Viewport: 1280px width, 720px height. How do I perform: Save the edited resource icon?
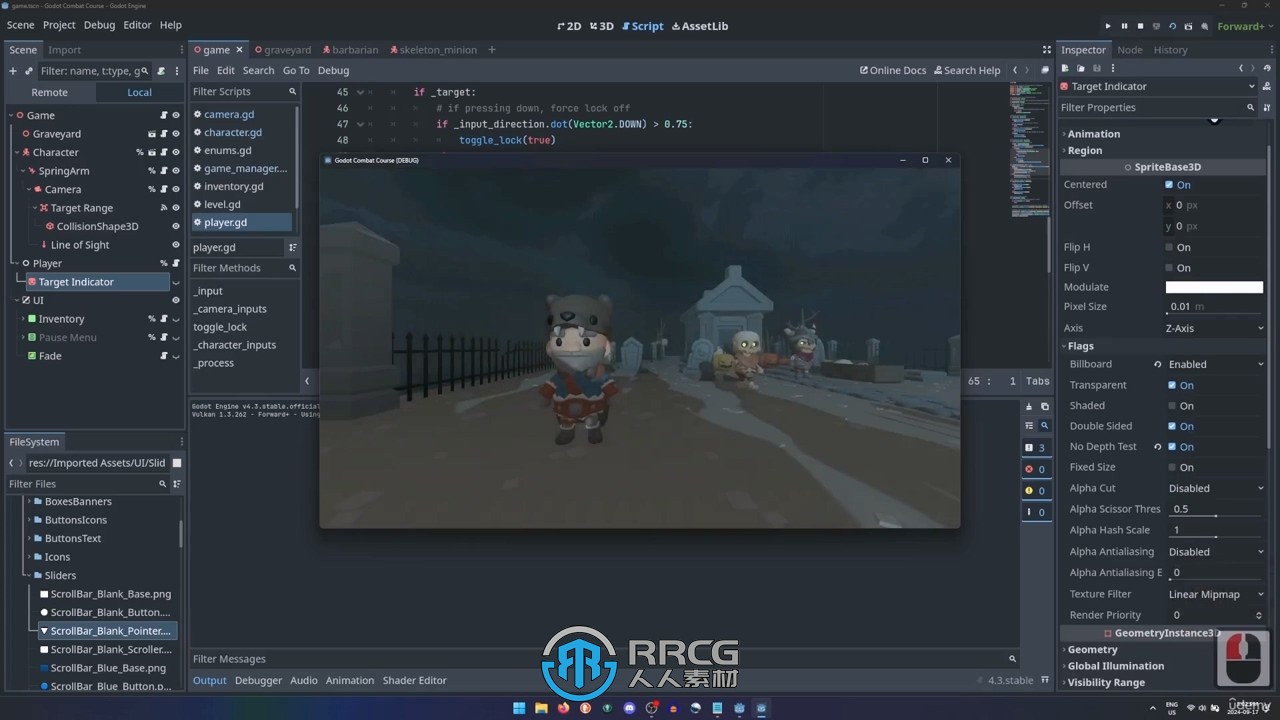tap(1097, 68)
